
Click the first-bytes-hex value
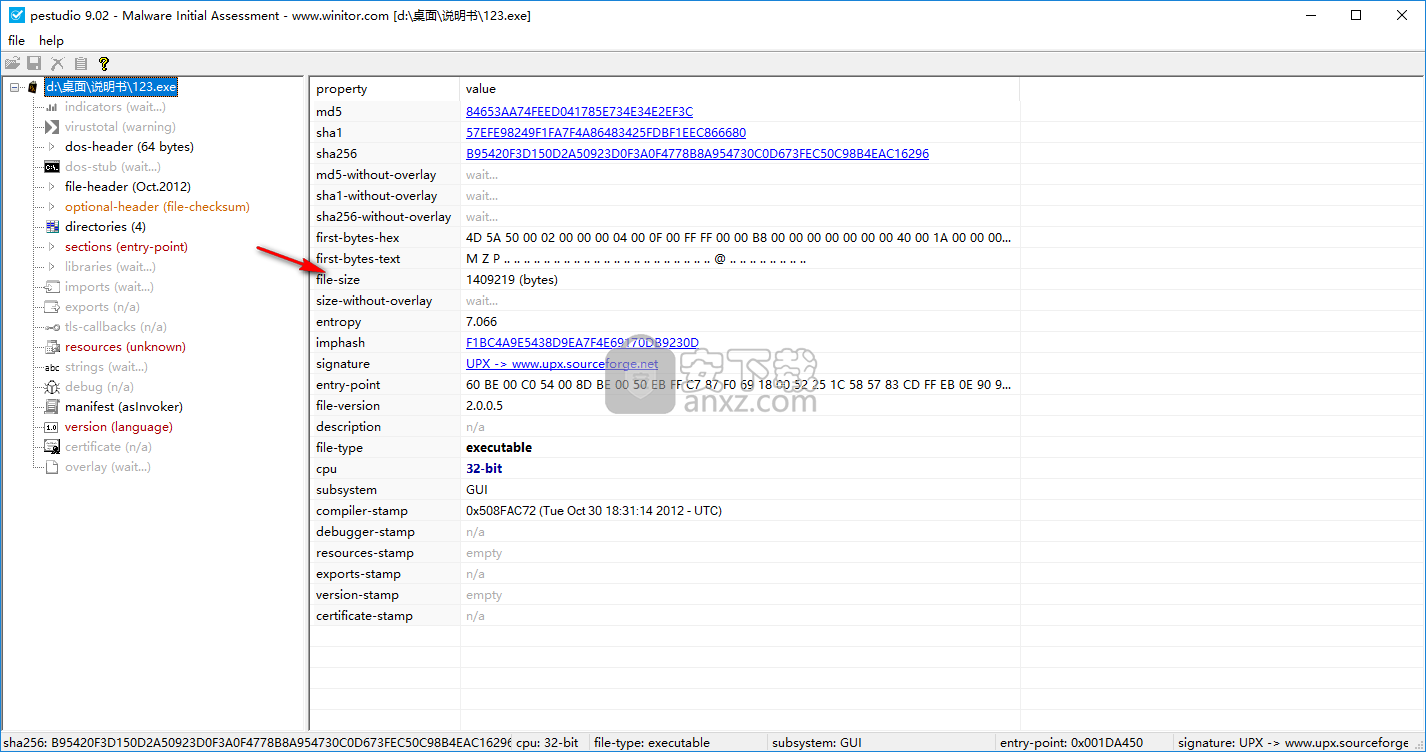(739, 238)
